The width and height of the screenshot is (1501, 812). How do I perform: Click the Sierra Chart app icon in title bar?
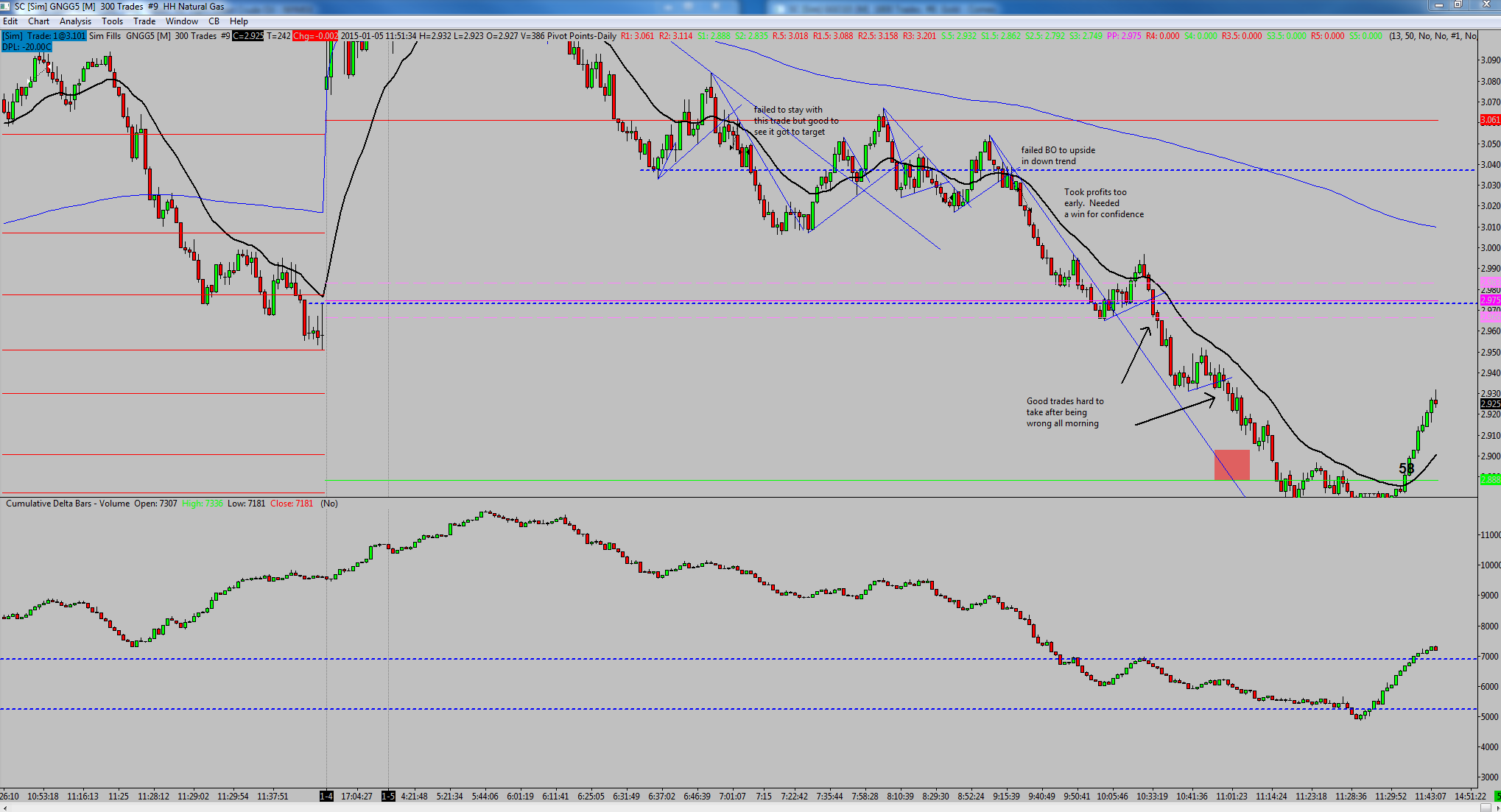(5, 6)
